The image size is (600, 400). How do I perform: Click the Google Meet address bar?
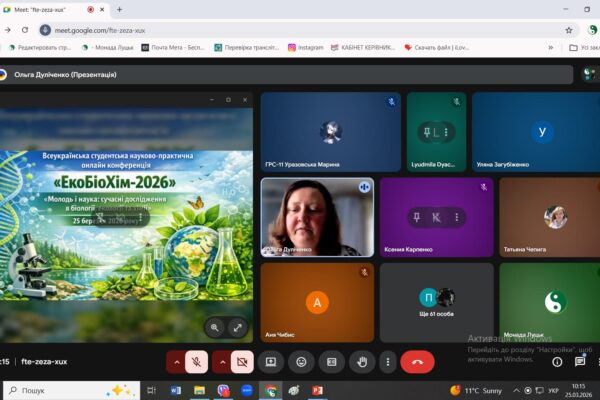click(300, 30)
